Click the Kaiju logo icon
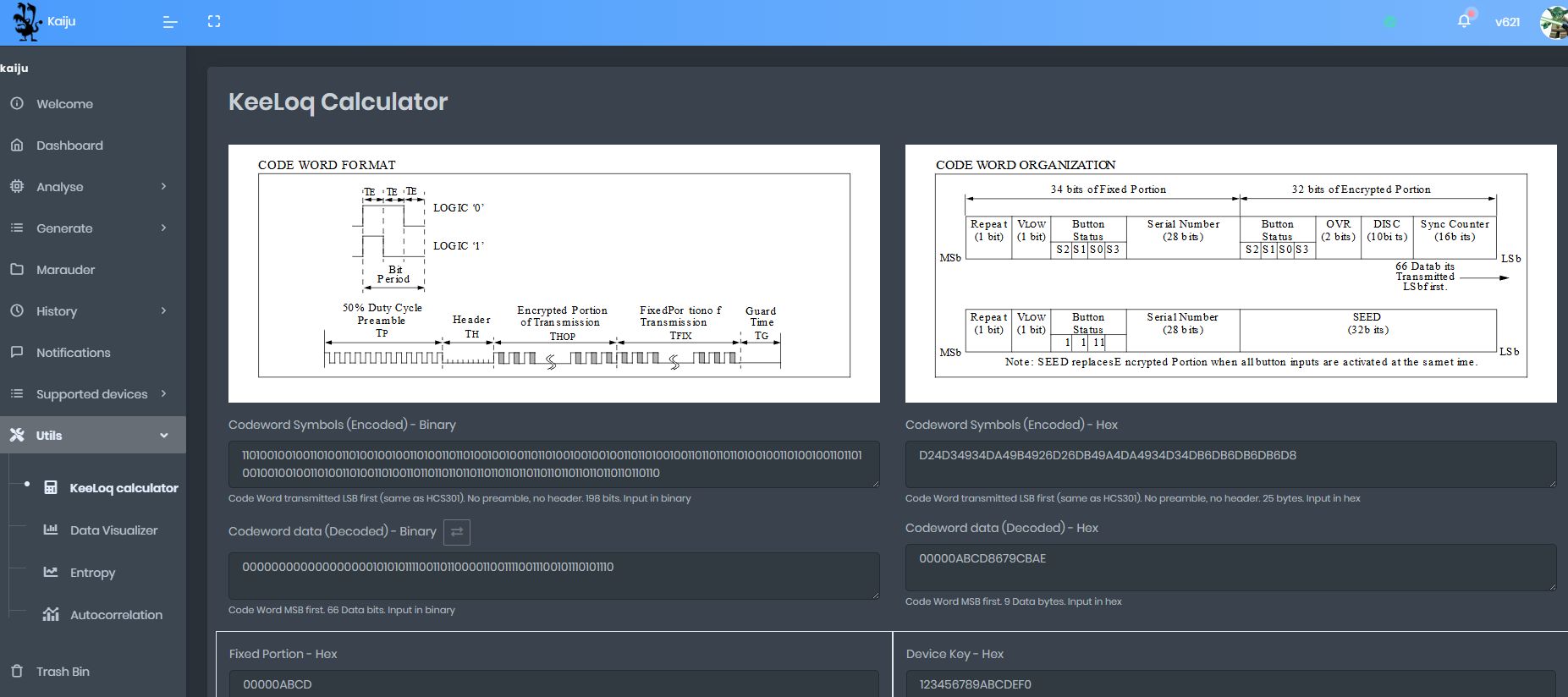Viewport: 1568px width, 697px height. pos(27,22)
